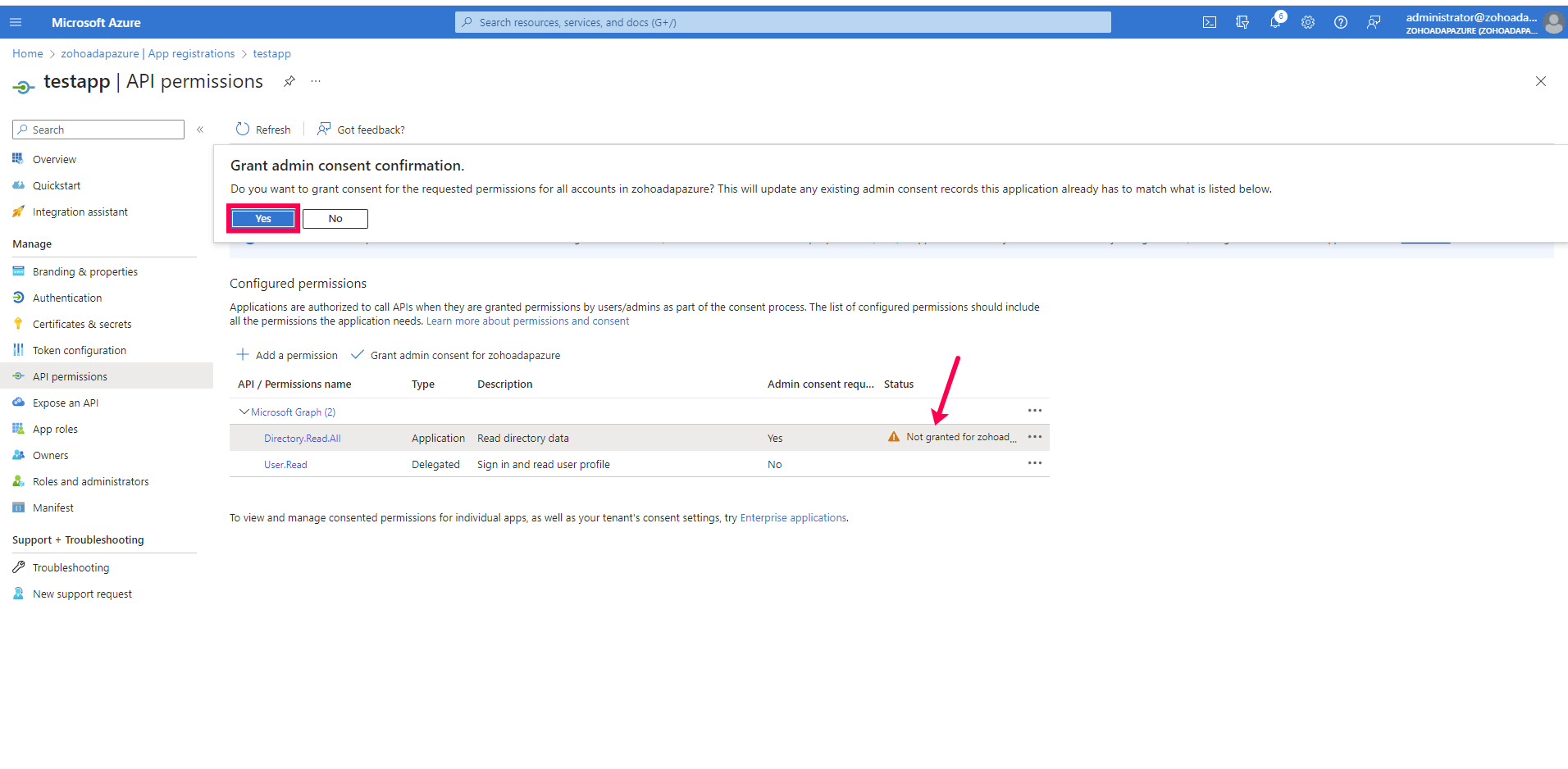The image size is (1568, 769).
Task: Decline admin consent with No
Action: 335,219
